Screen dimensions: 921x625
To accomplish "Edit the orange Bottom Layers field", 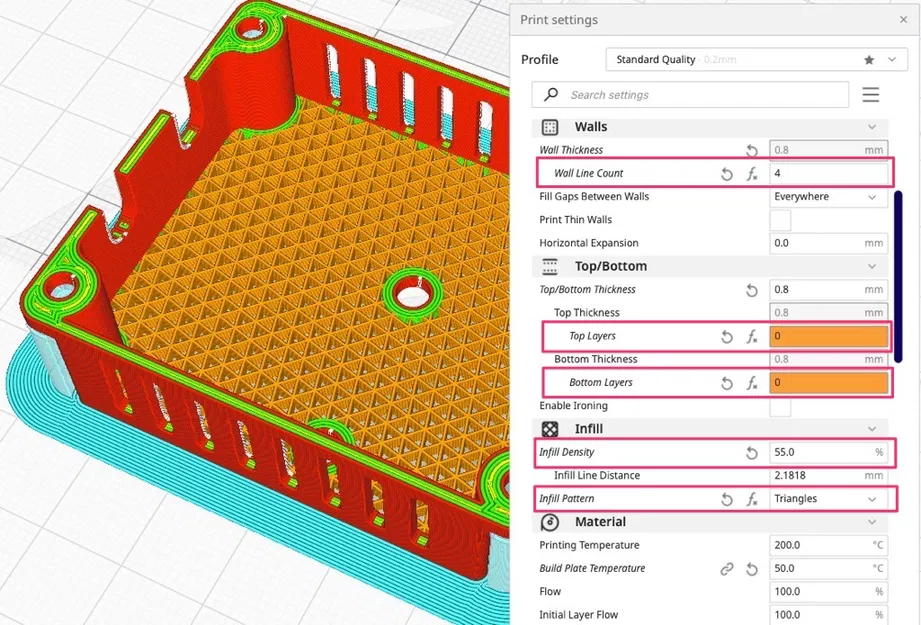I will pyautogui.click(x=829, y=382).
